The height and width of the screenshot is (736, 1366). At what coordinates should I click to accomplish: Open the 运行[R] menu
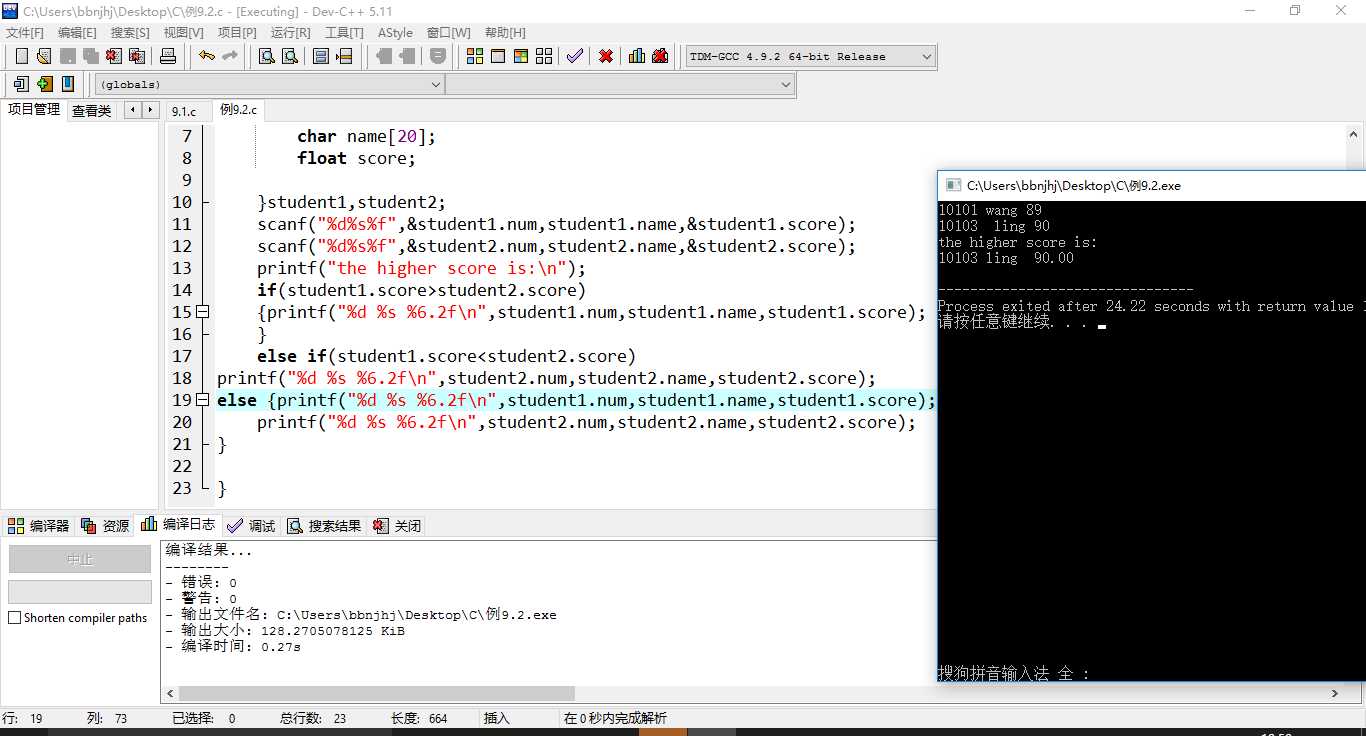290,33
